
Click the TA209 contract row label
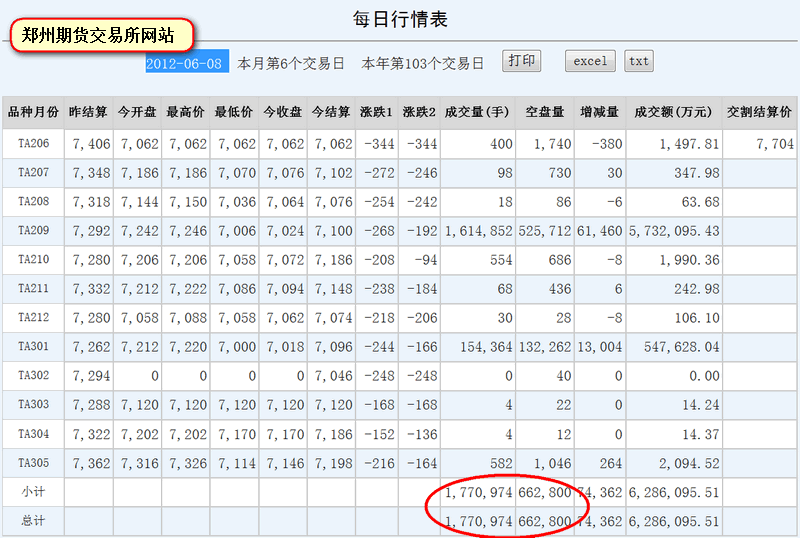pyautogui.click(x=33, y=231)
